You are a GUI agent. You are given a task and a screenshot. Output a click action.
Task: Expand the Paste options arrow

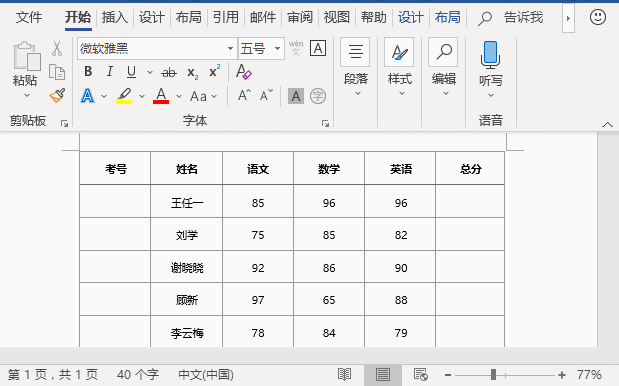(x=26, y=95)
